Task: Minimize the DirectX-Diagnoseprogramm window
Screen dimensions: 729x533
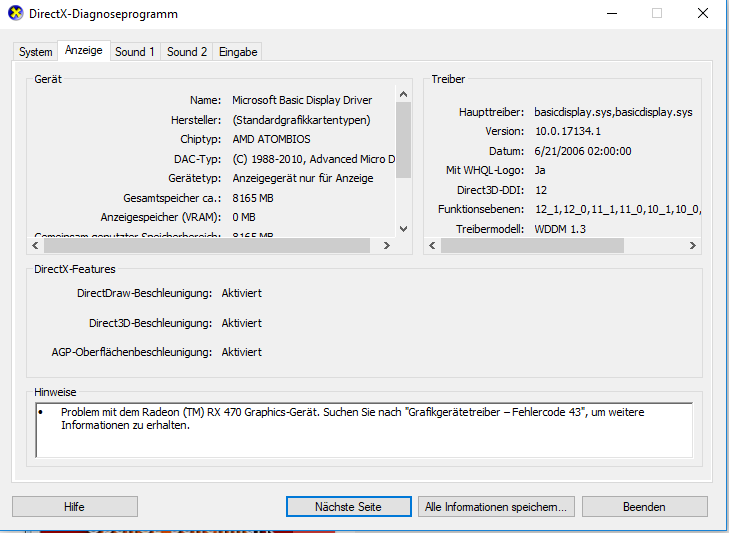Action: (x=612, y=13)
